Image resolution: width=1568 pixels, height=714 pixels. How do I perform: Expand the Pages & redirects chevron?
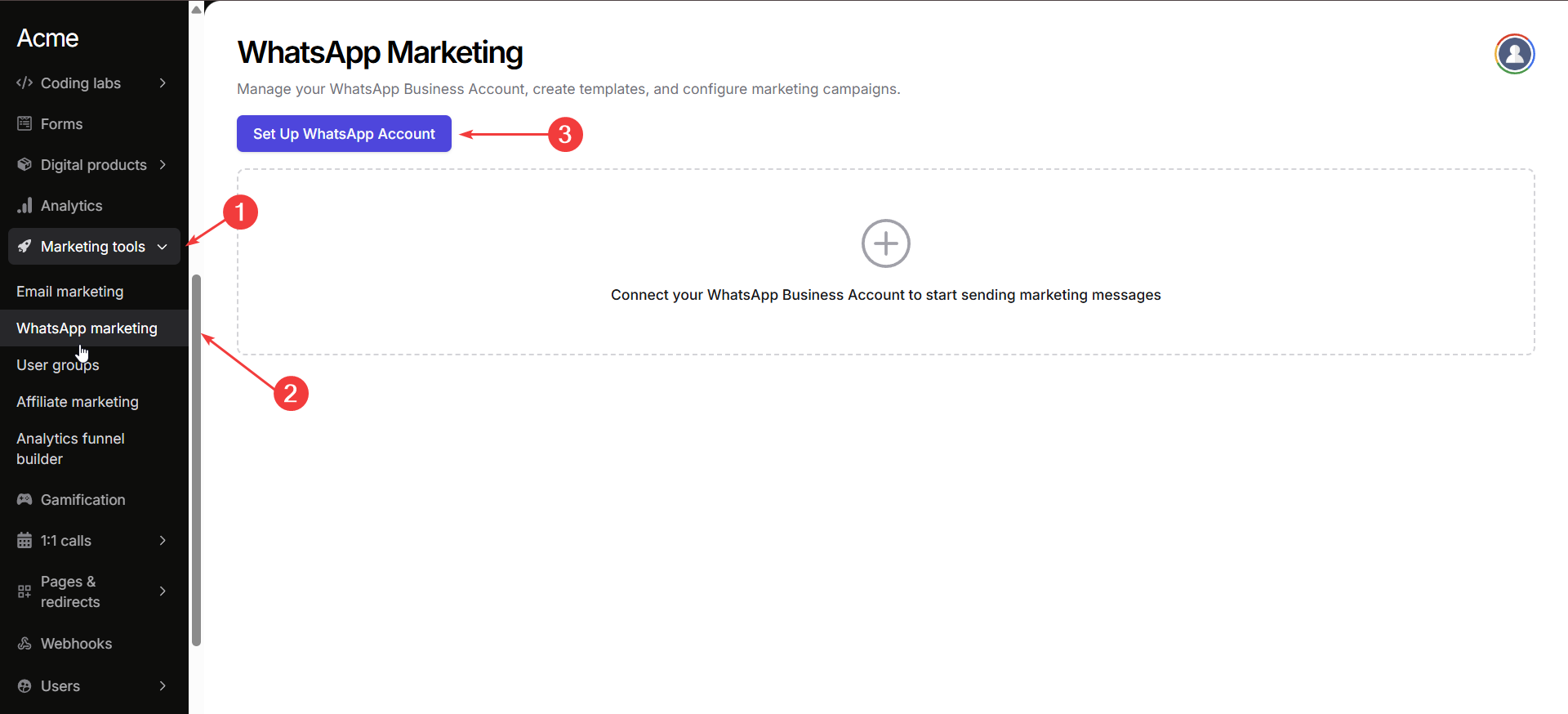point(163,591)
